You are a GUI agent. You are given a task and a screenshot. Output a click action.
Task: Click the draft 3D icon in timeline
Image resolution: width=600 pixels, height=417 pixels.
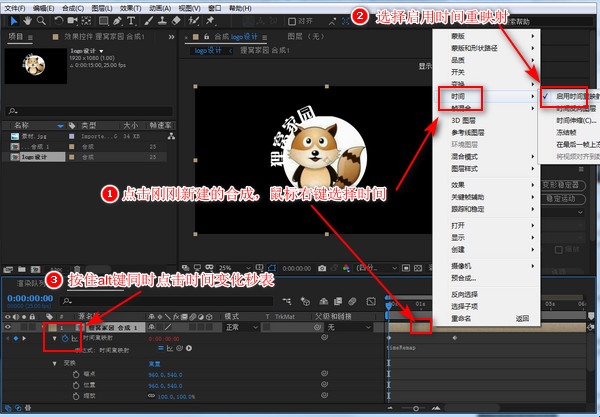(305, 301)
